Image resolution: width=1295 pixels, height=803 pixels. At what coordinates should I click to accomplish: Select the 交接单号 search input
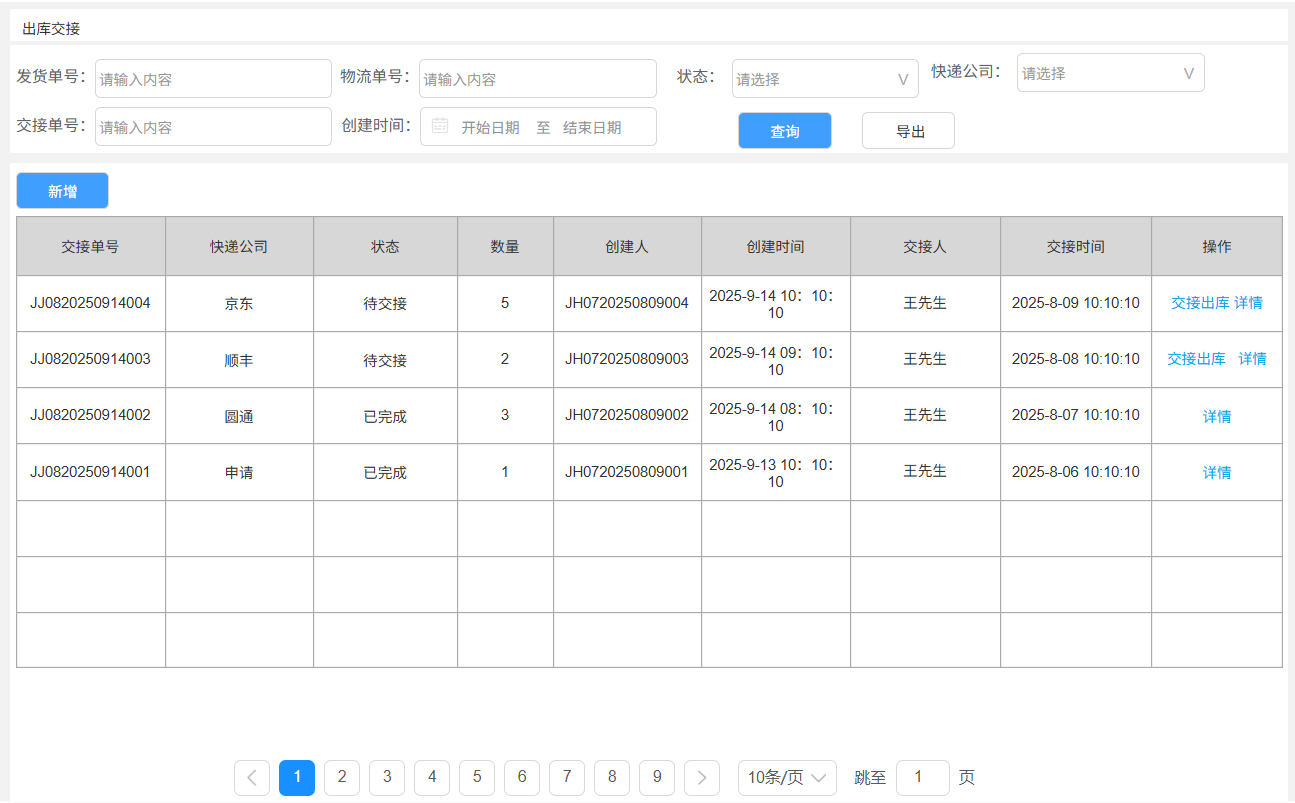coord(213,127)
